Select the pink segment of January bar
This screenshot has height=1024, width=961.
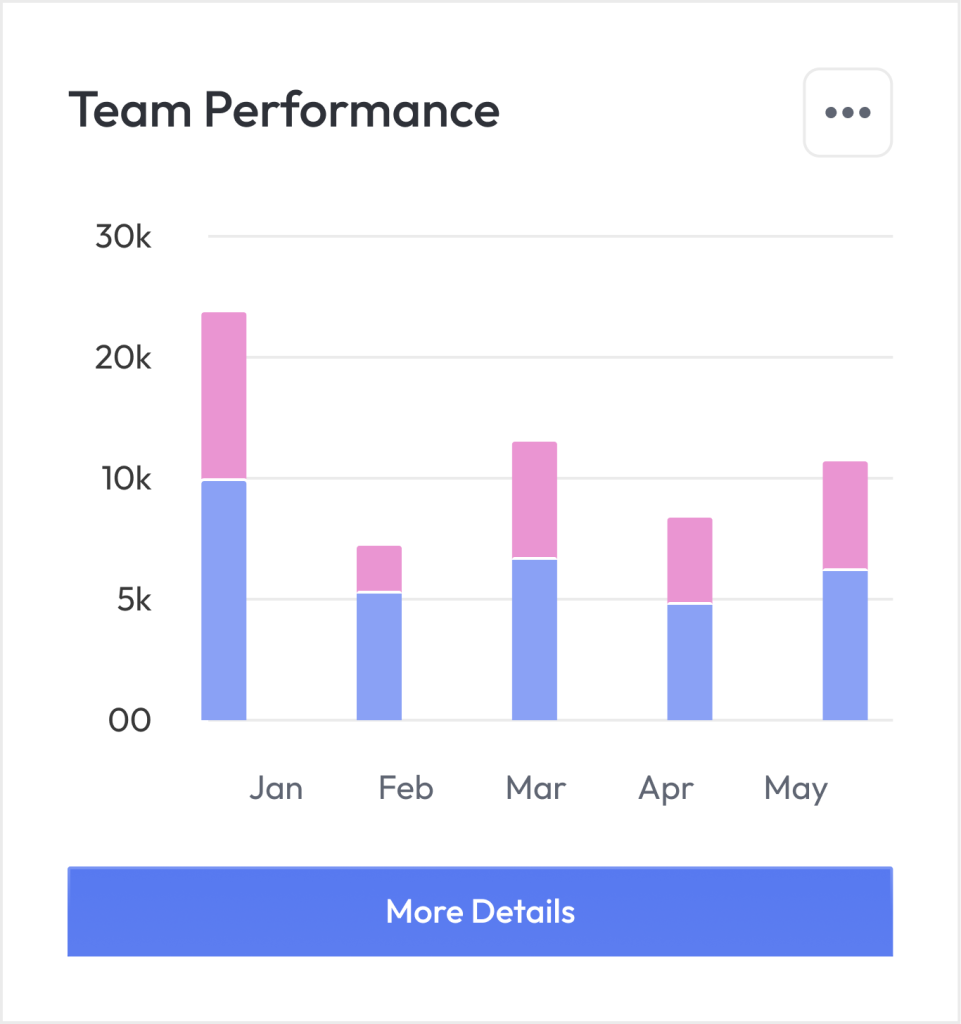tap(224, 396)
